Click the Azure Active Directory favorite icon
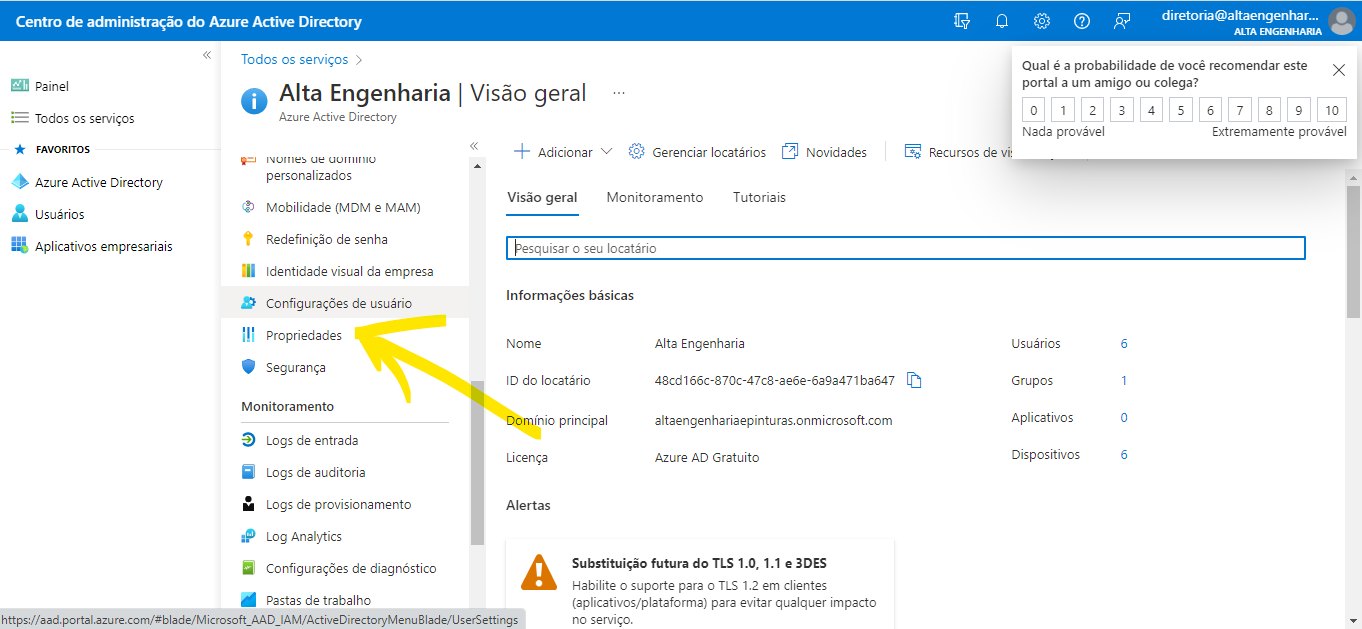The width and height of the screenshot is (1362, 629). [19, 182]
